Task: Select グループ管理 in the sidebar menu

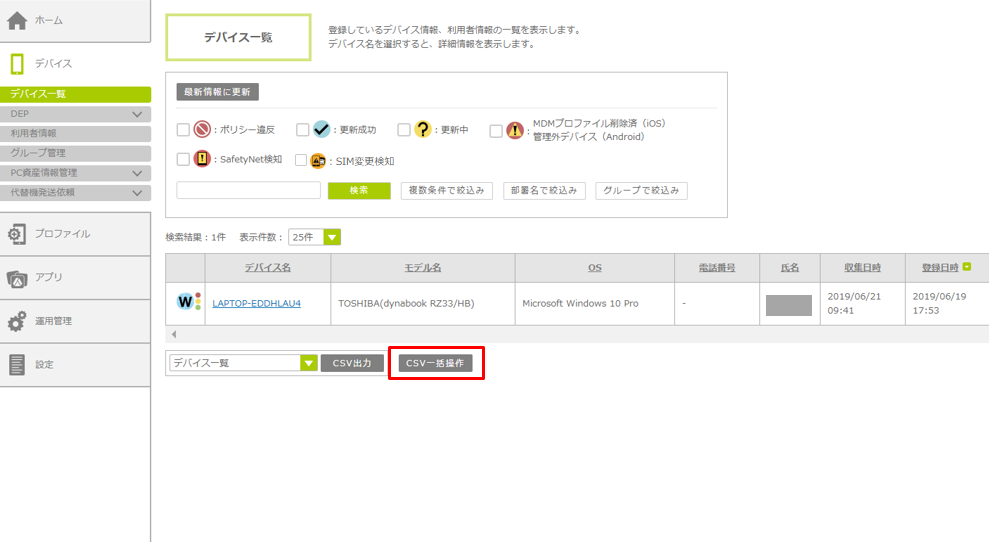Action: pyautogui.click(x=38, y=153)
